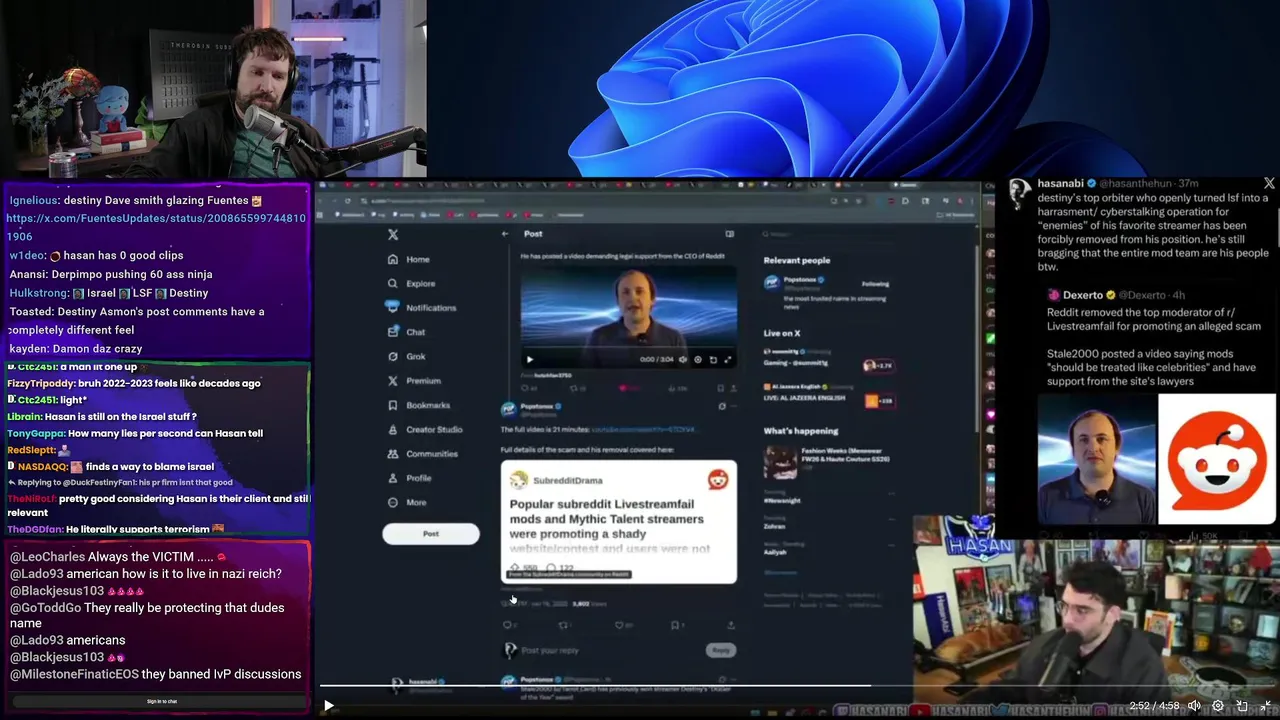
Task: Open the Reddit logo image in Dexerto's tweet
Action: (x=1217, y=459)
